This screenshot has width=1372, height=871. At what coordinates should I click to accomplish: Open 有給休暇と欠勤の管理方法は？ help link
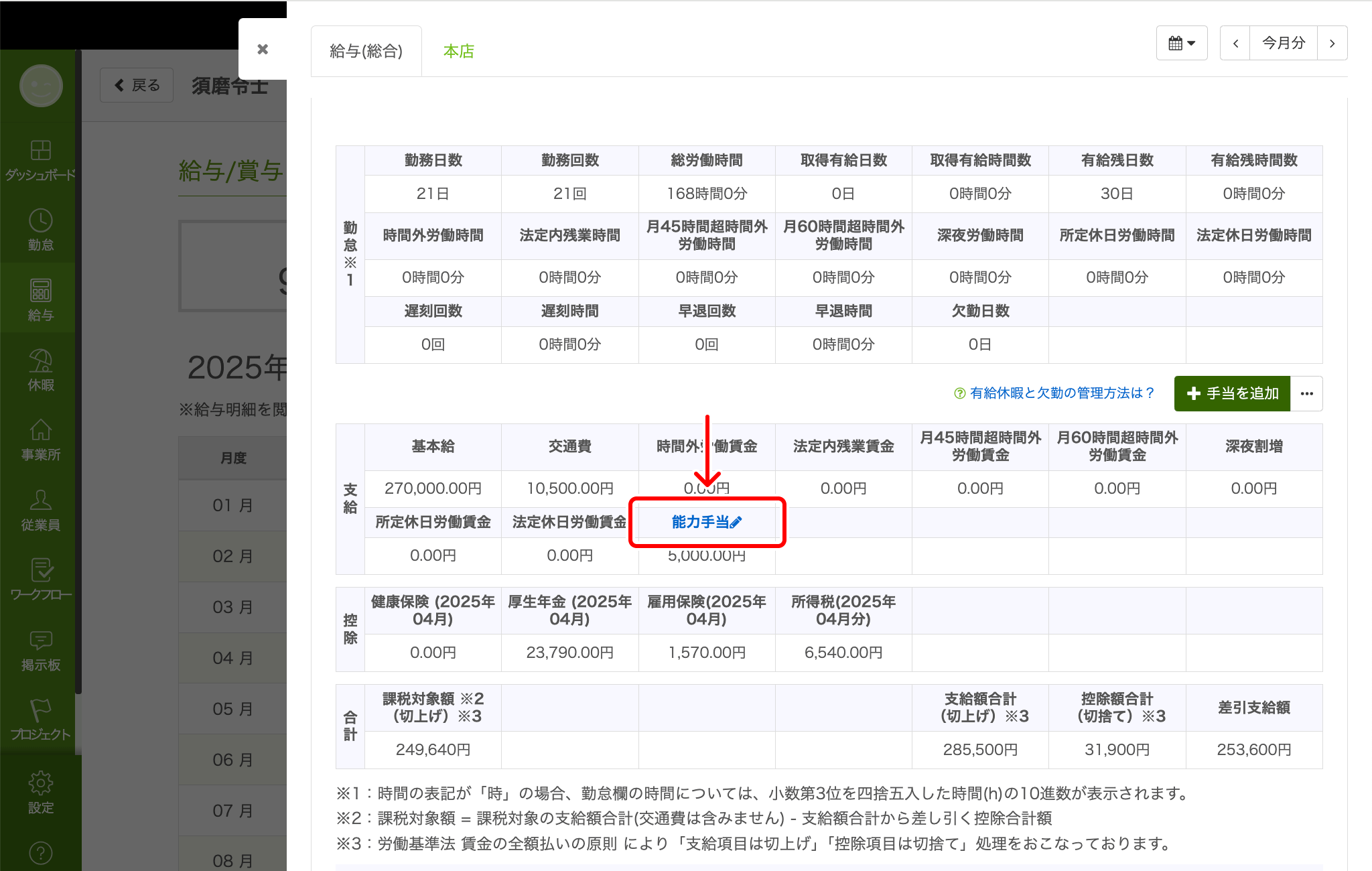click(x=1054, y=393)
